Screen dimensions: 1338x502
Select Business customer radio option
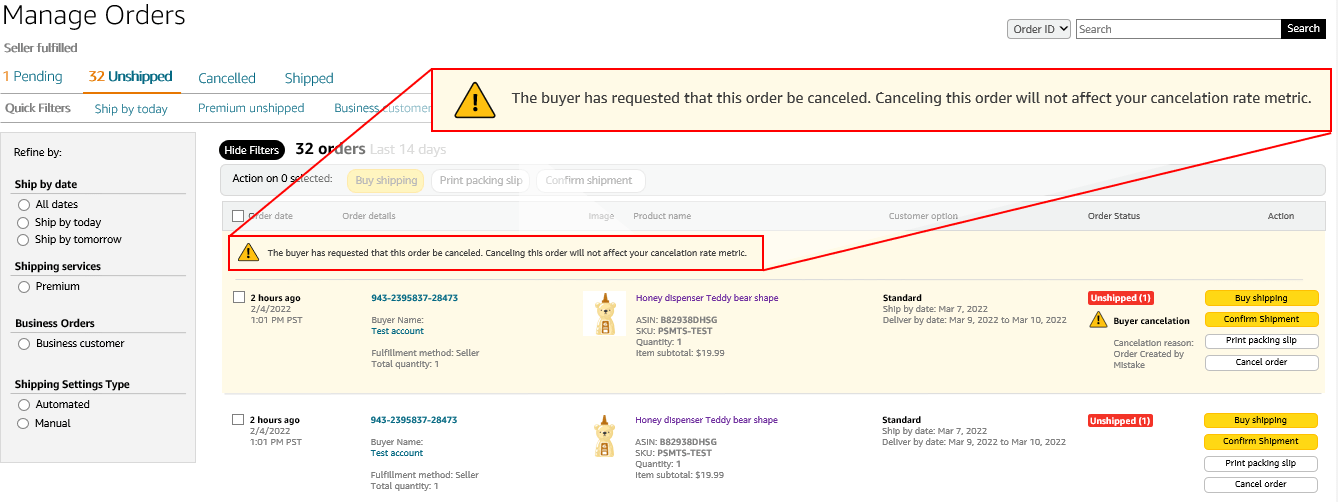(x=24, y=344)
